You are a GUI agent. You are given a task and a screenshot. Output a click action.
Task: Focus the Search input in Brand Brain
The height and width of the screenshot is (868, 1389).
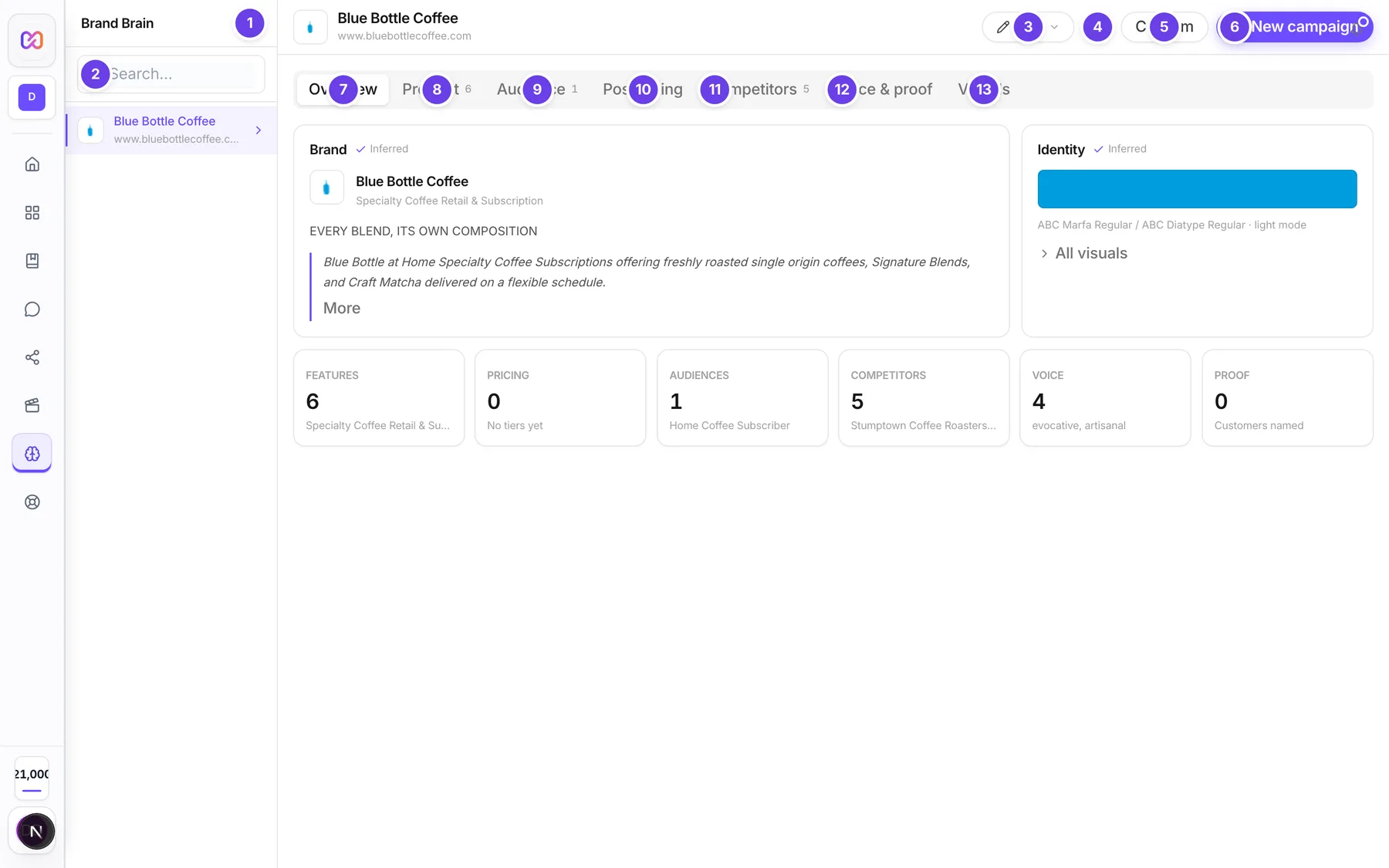[171, 74]
